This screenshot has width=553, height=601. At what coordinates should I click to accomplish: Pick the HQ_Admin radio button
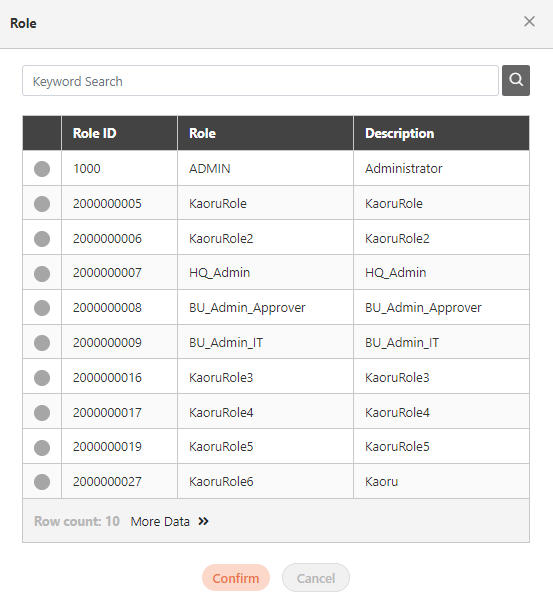pyautogui.click(x=42, y=274)
